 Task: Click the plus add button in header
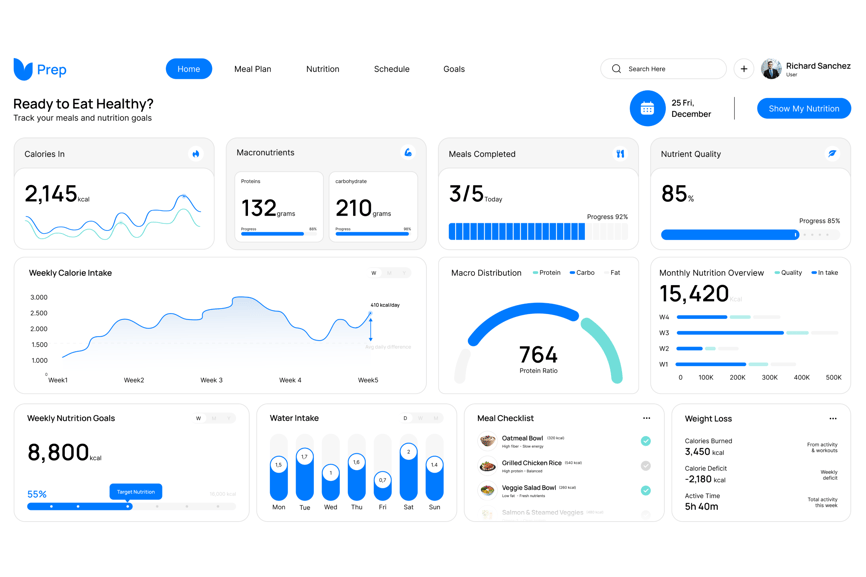point(744,69)
